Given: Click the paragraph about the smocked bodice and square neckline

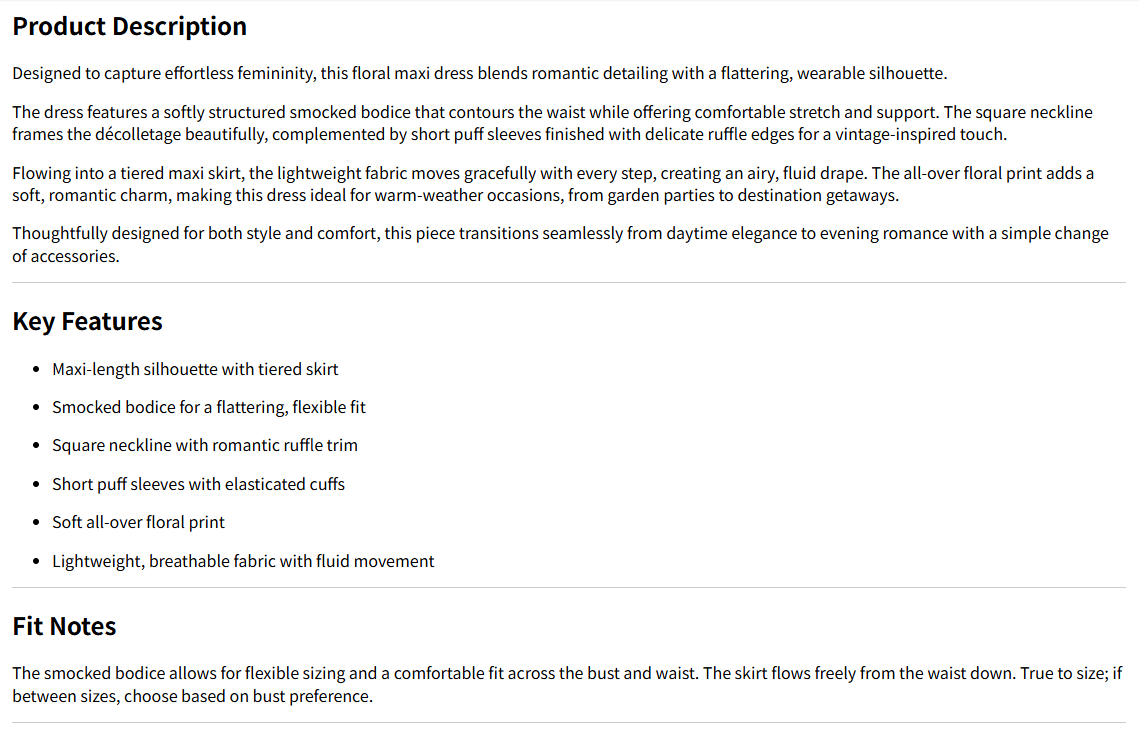Looking at the screenshot, I should [552, 123].
